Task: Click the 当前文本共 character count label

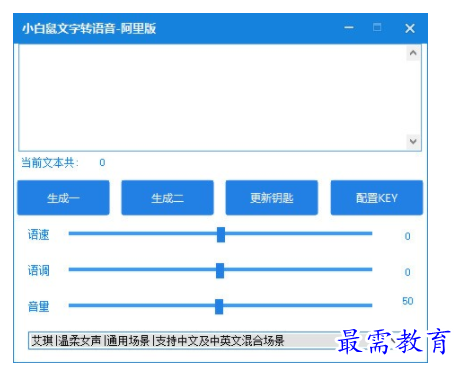Action: pyautogui.click(x=50, y=163)
